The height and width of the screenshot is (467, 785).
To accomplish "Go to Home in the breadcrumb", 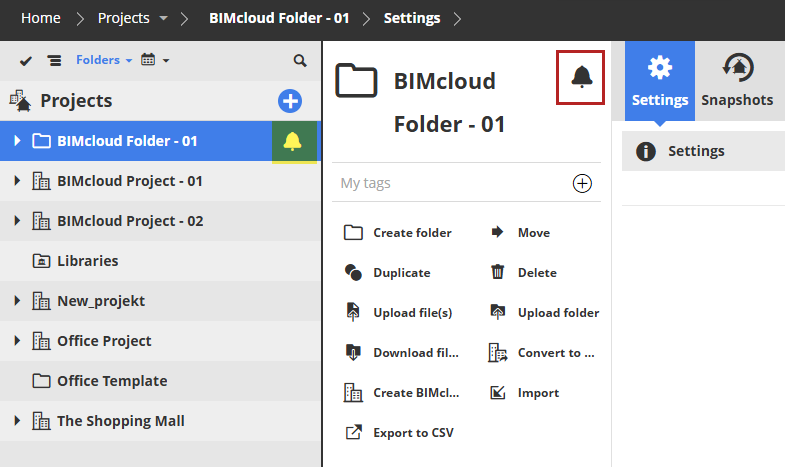I will click(x=40, y=18).
